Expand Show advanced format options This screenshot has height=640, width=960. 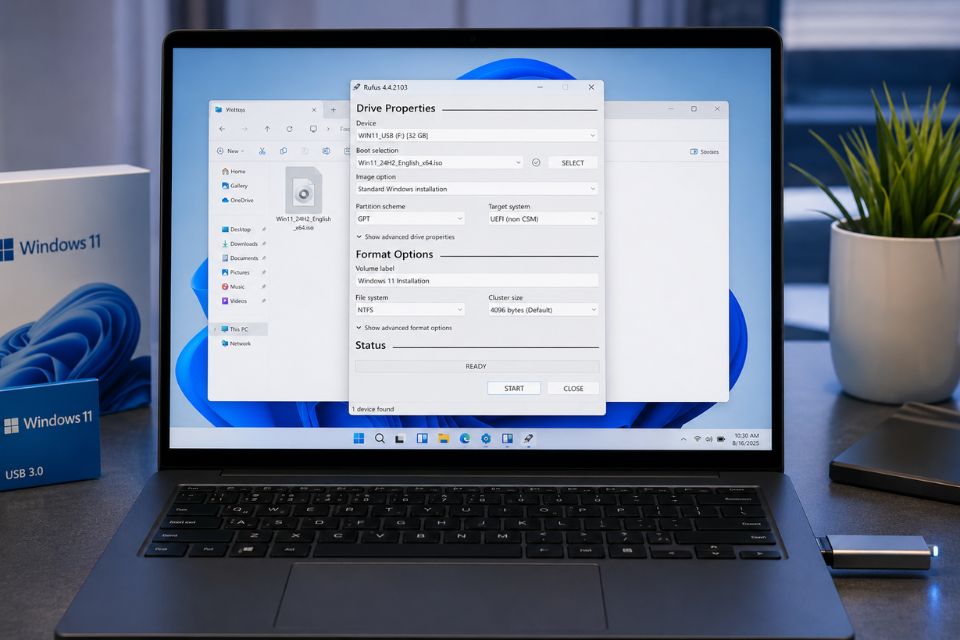[404, 328]
